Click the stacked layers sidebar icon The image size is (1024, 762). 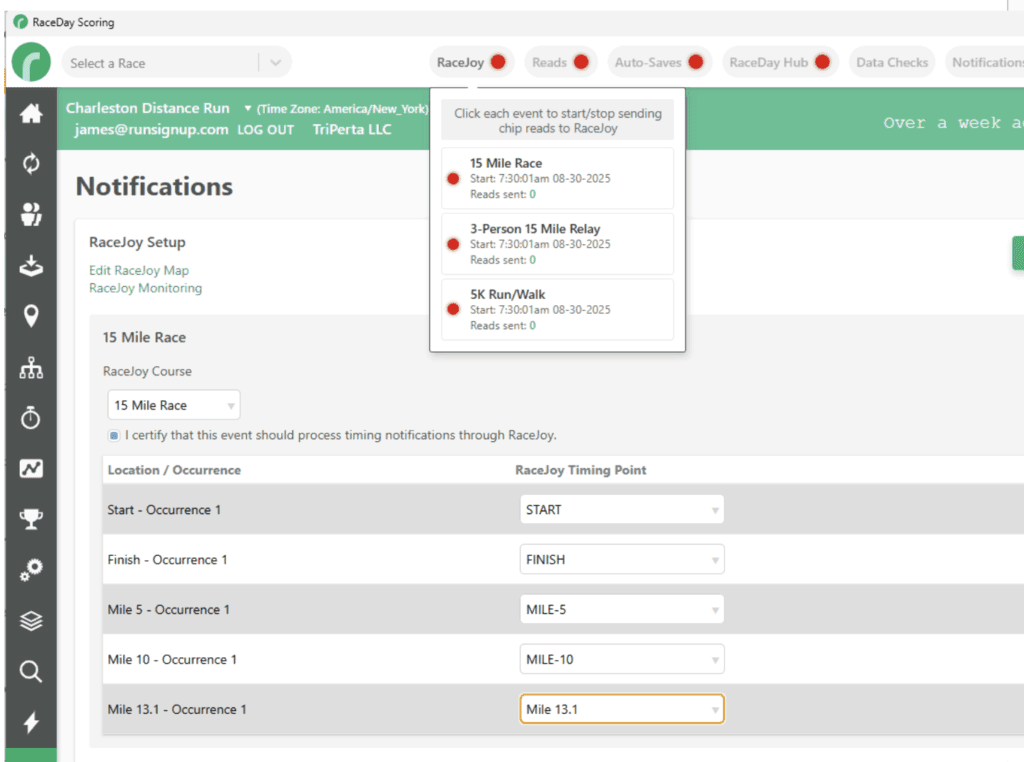pyautogui.click(x=31, y=620)
